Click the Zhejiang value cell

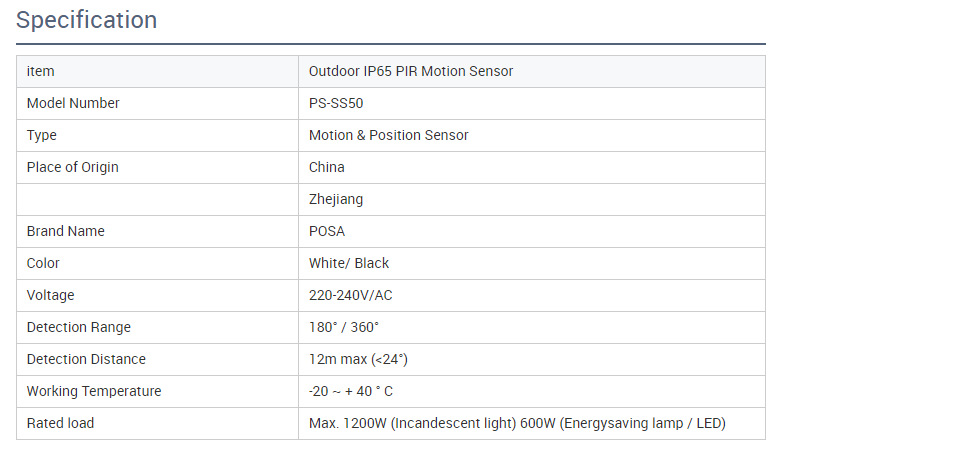pos(336,199)
